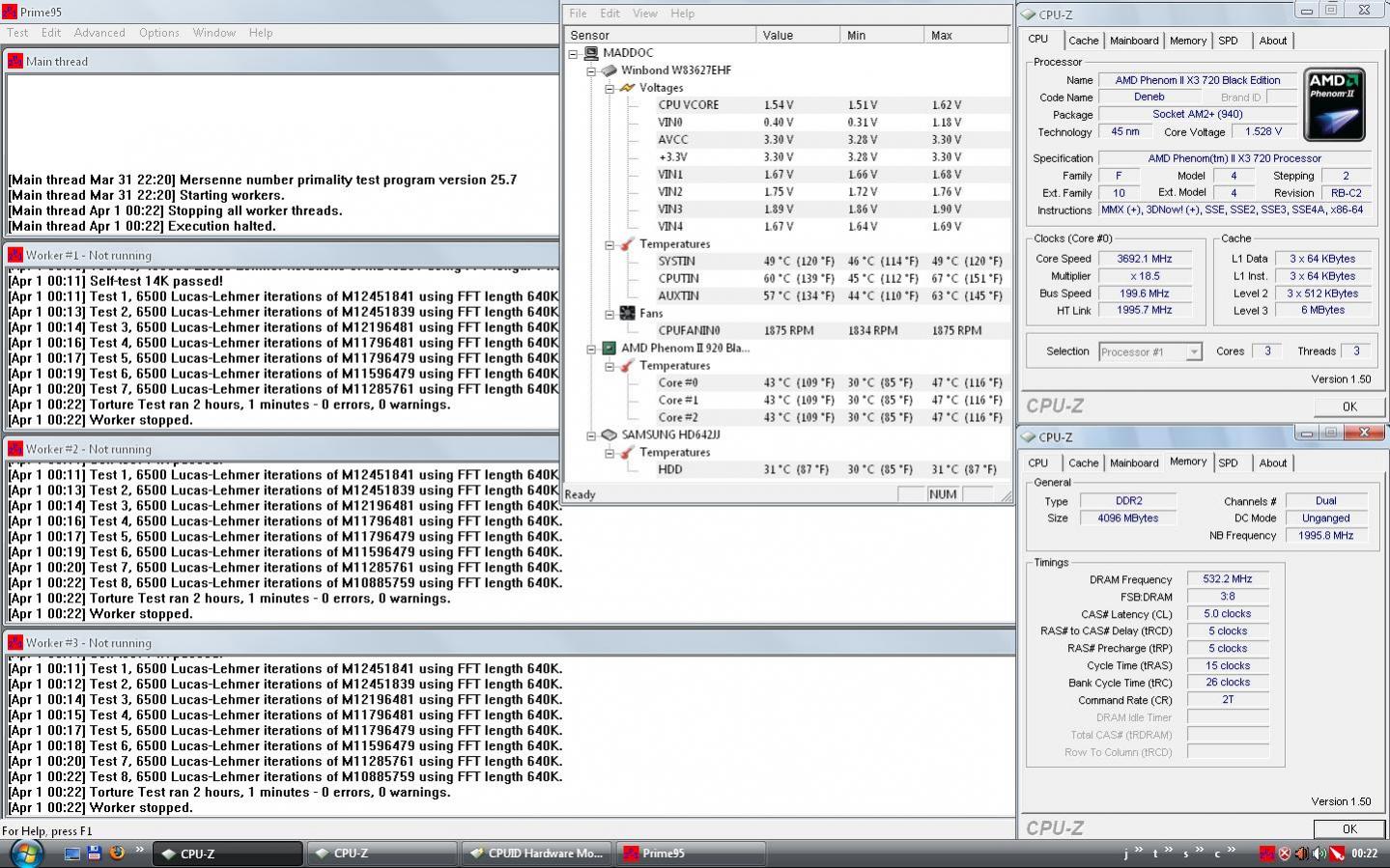Click Prime95 title bar icon

click(10, 12)
